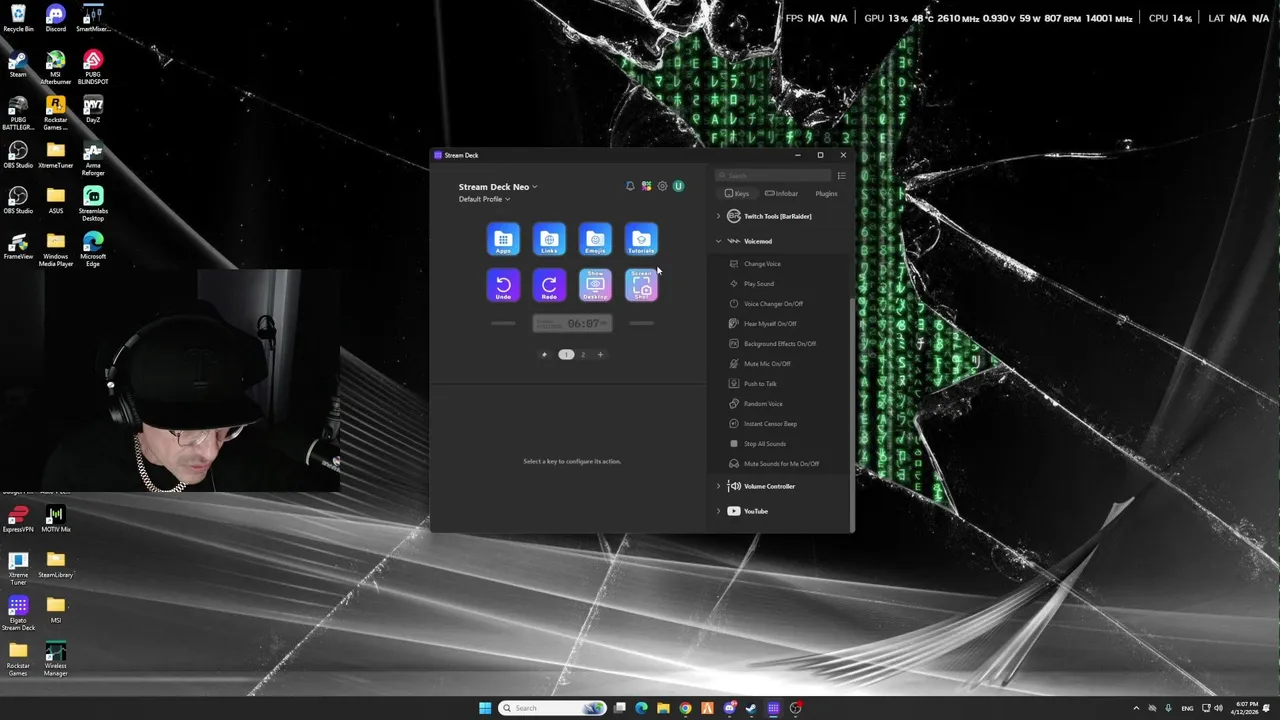Open the taskbar clock and date
This screenshot has height=720, width=1280.
[x=1247, y=708]
